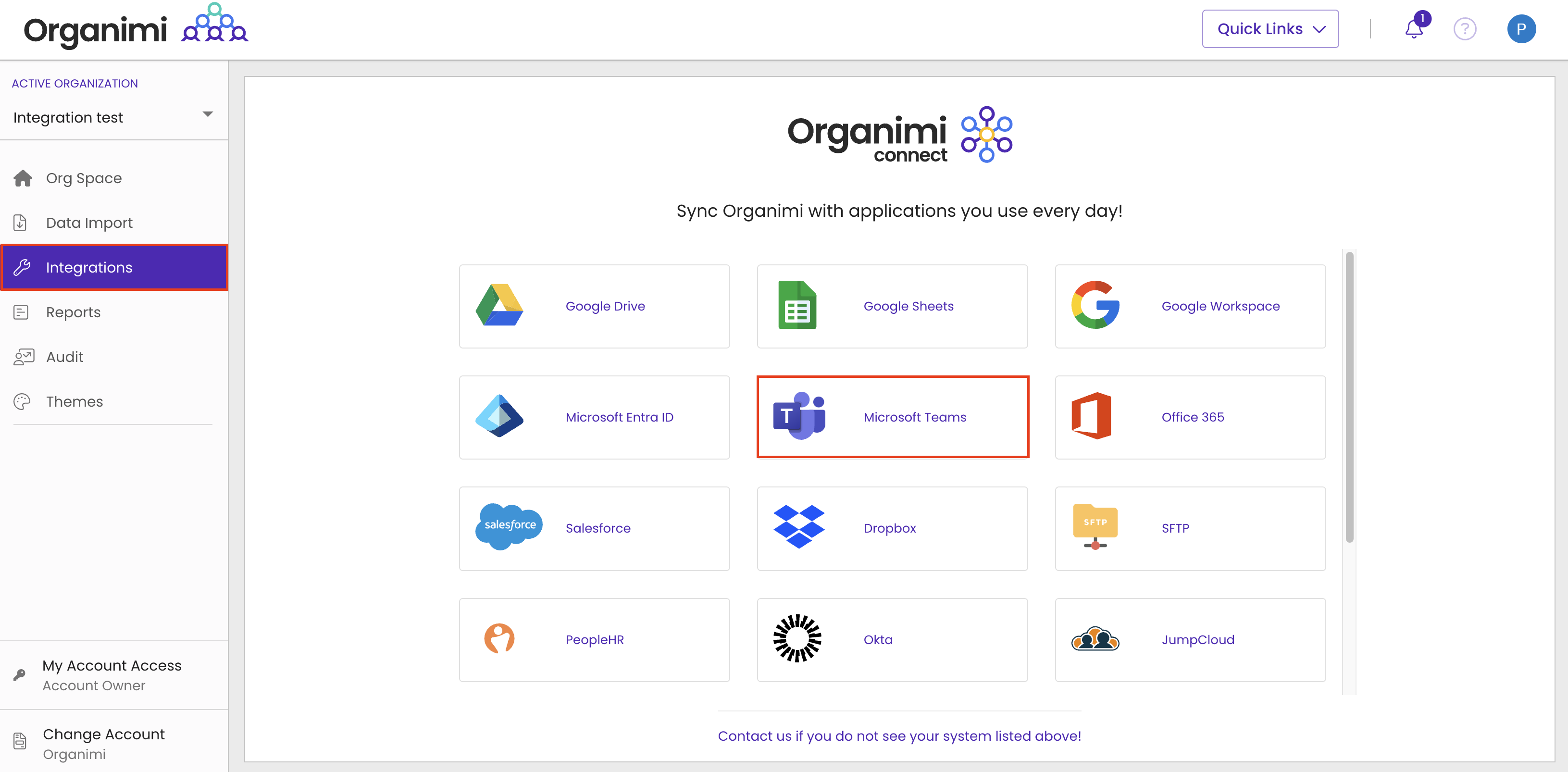
Task: Open the Data Import menu item
Action: (x=89, y=223)
